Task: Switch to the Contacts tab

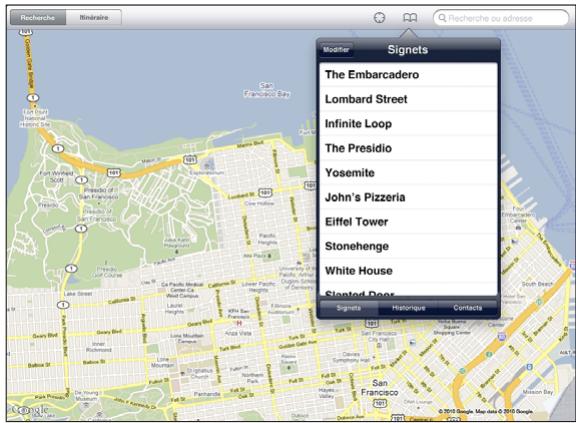Action: tap(468, 308)
